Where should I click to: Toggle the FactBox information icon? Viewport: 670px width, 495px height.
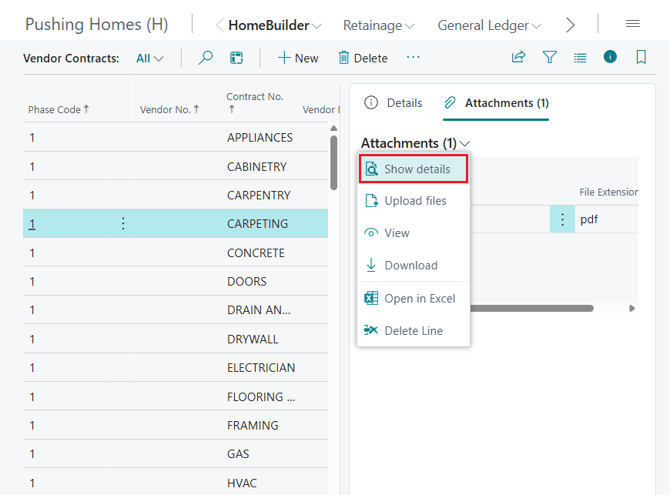tap(610, 56)
